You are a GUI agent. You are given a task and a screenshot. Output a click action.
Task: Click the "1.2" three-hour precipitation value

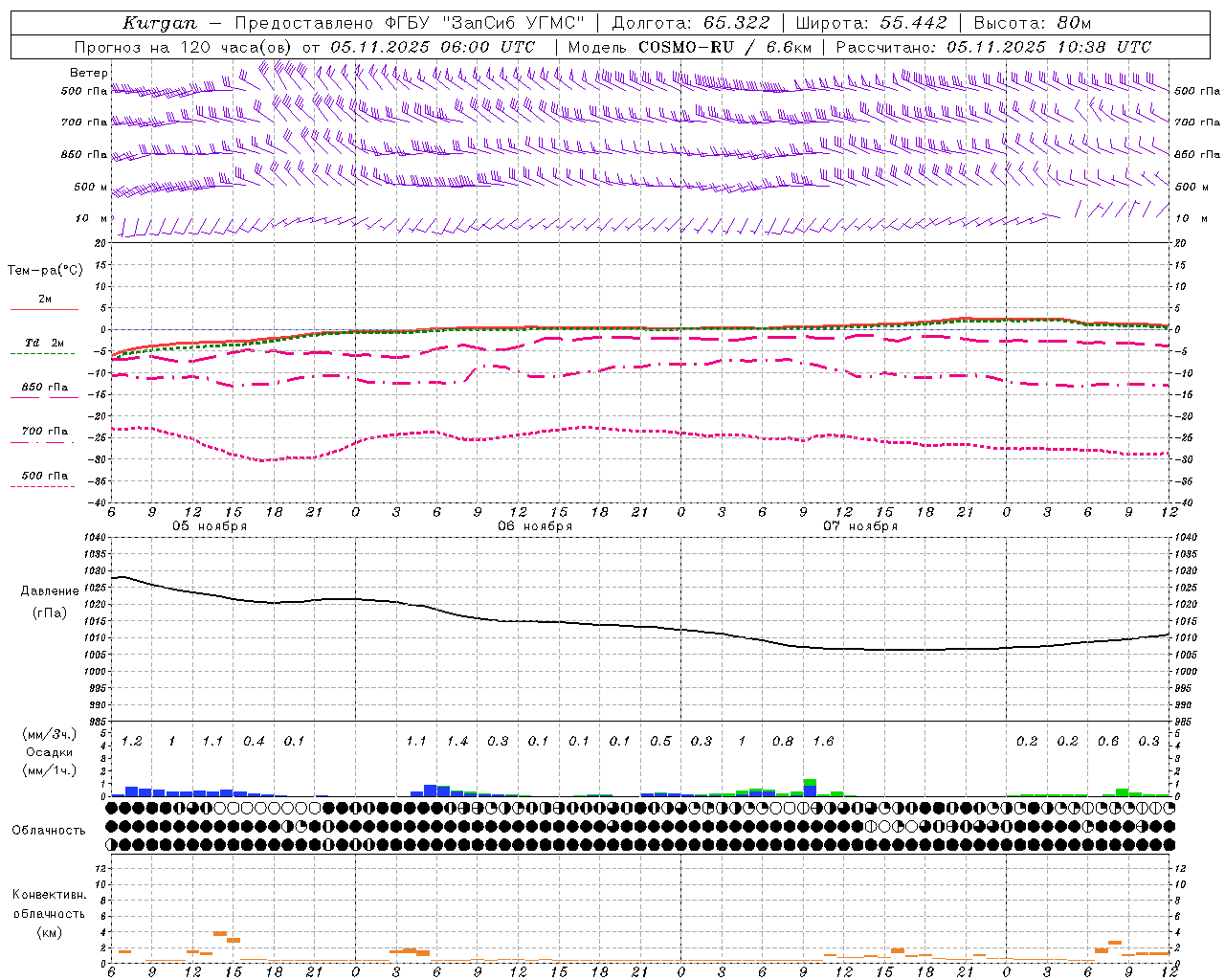click(x=131, y=742)
